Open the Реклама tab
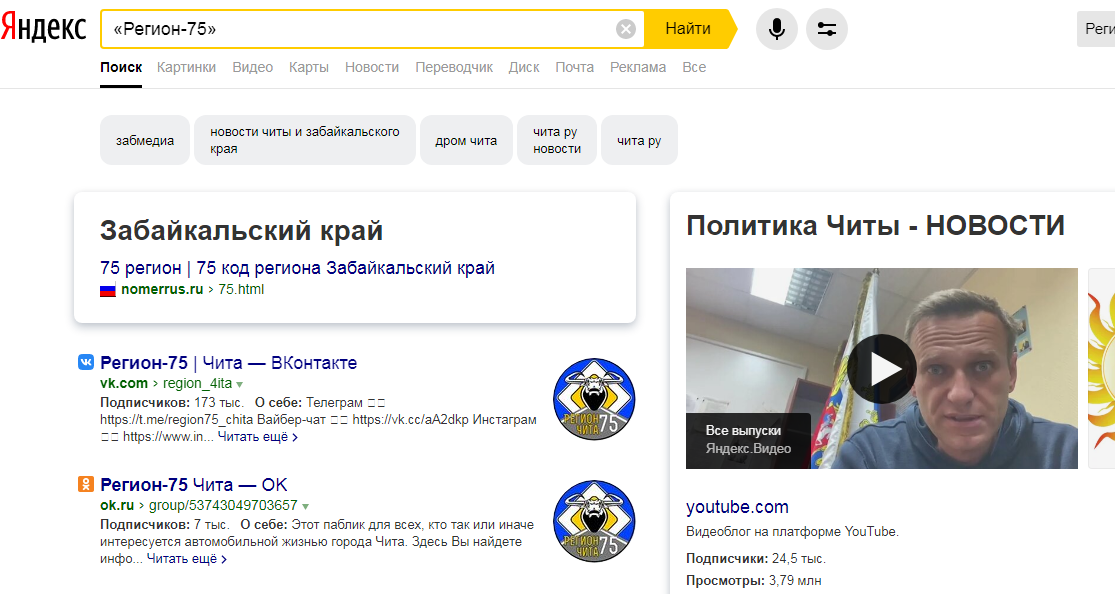This screenshot has width=1115, height=594. click(638, 68)
